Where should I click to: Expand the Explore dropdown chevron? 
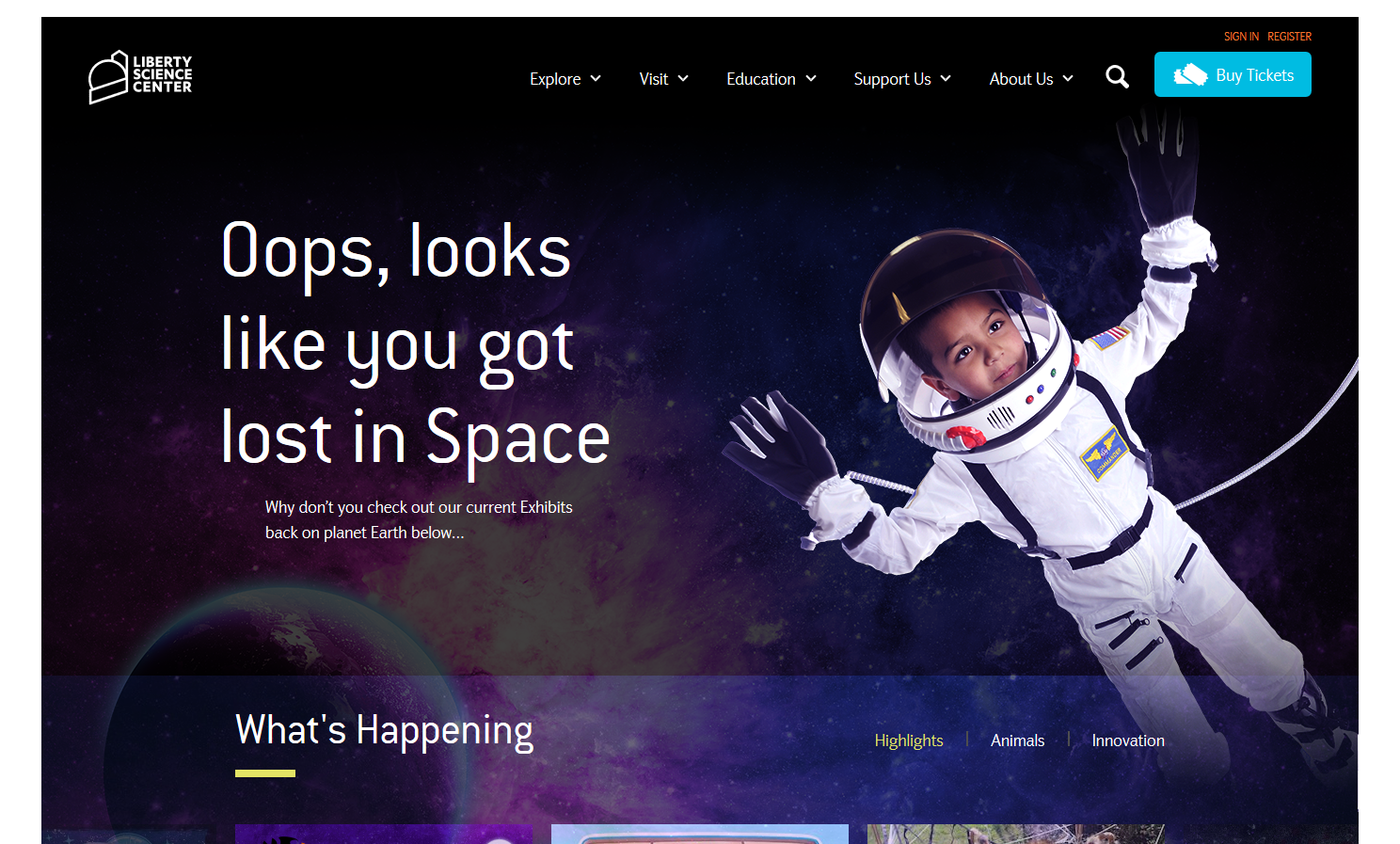point(596,79)
